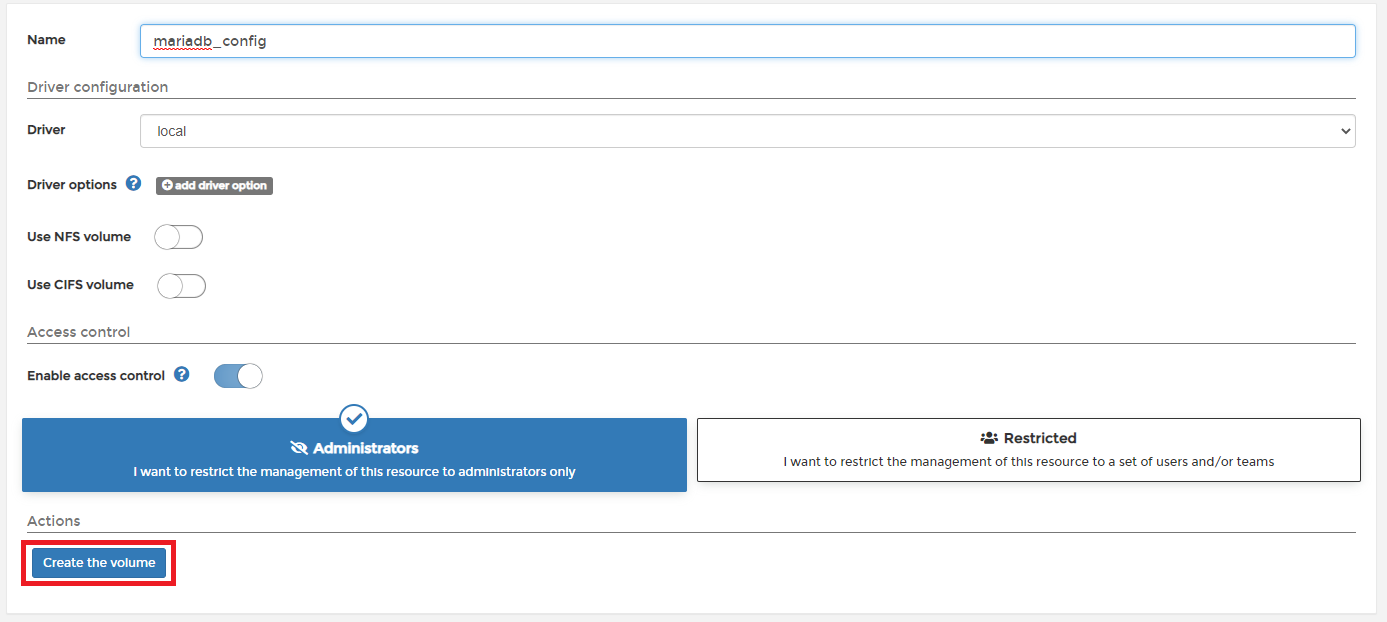Click the Restricted description about users and teams
The height and width of the screenshot is (622, 1387).
(1028, 462)
